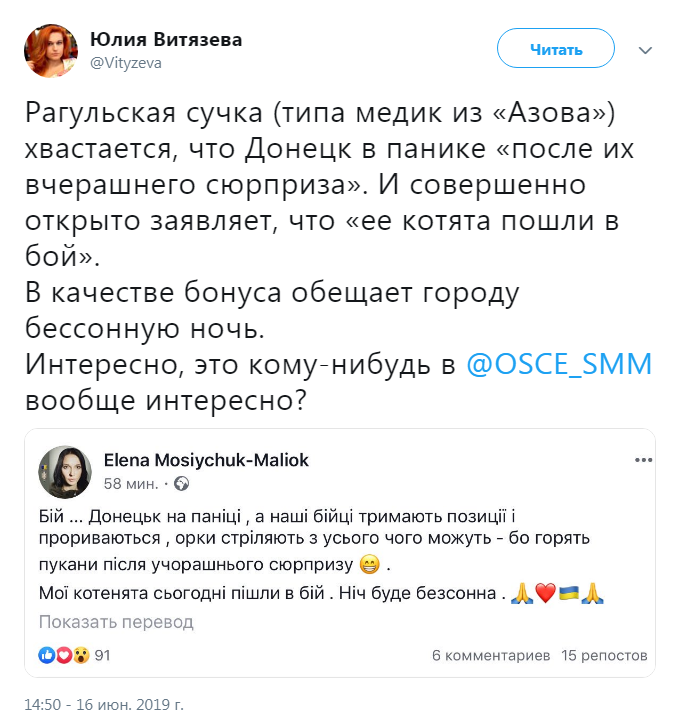This screenshot has width=683, height=725.
Task: Click Показать перевод translation link
Action: (116, 622)
